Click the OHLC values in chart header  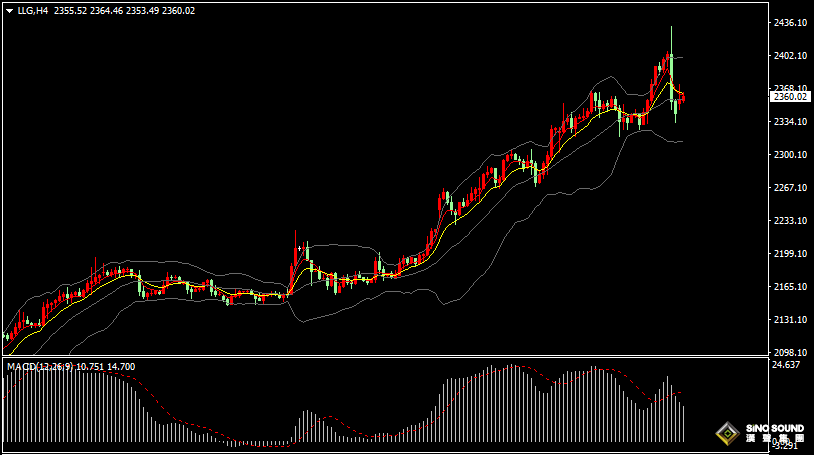point(124,10)
